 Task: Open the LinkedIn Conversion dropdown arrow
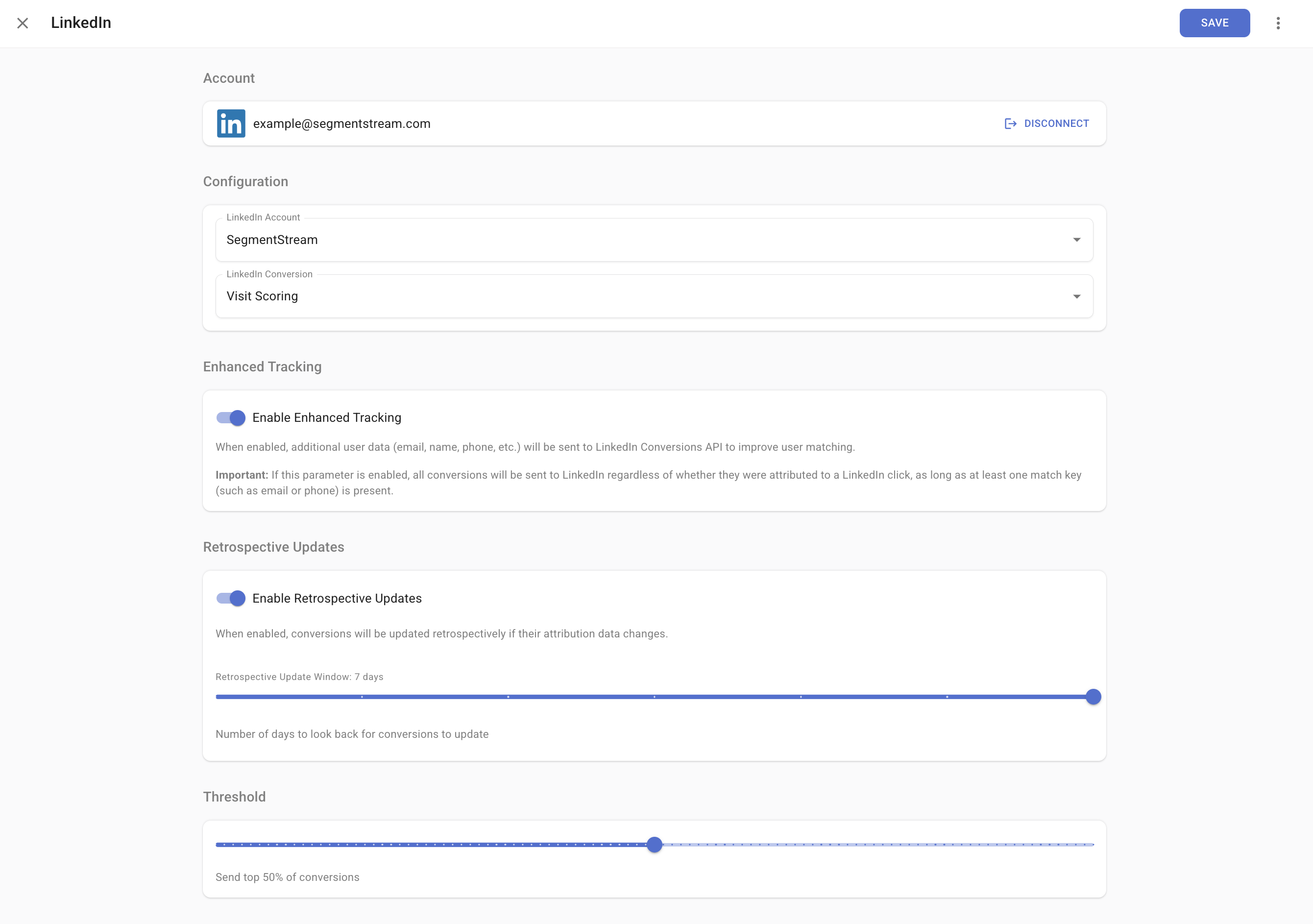click(x=1076, y=296)
